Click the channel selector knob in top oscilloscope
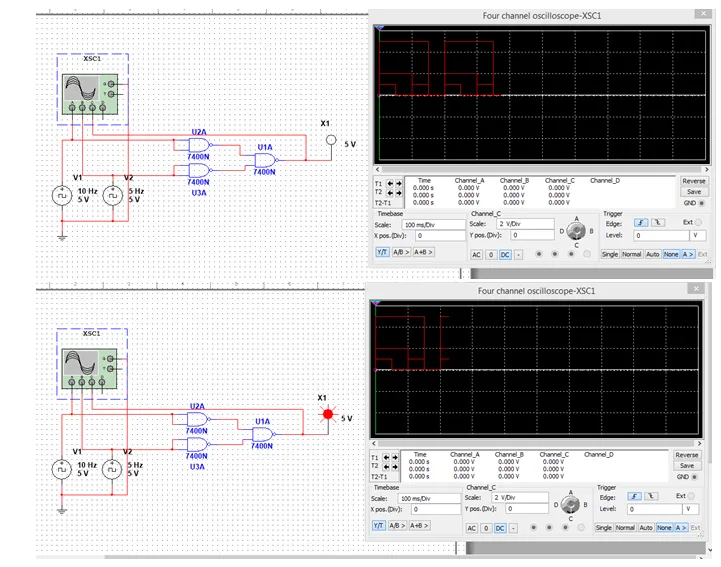This screenshot has width=721, height=567. click(x=574, y=229)
